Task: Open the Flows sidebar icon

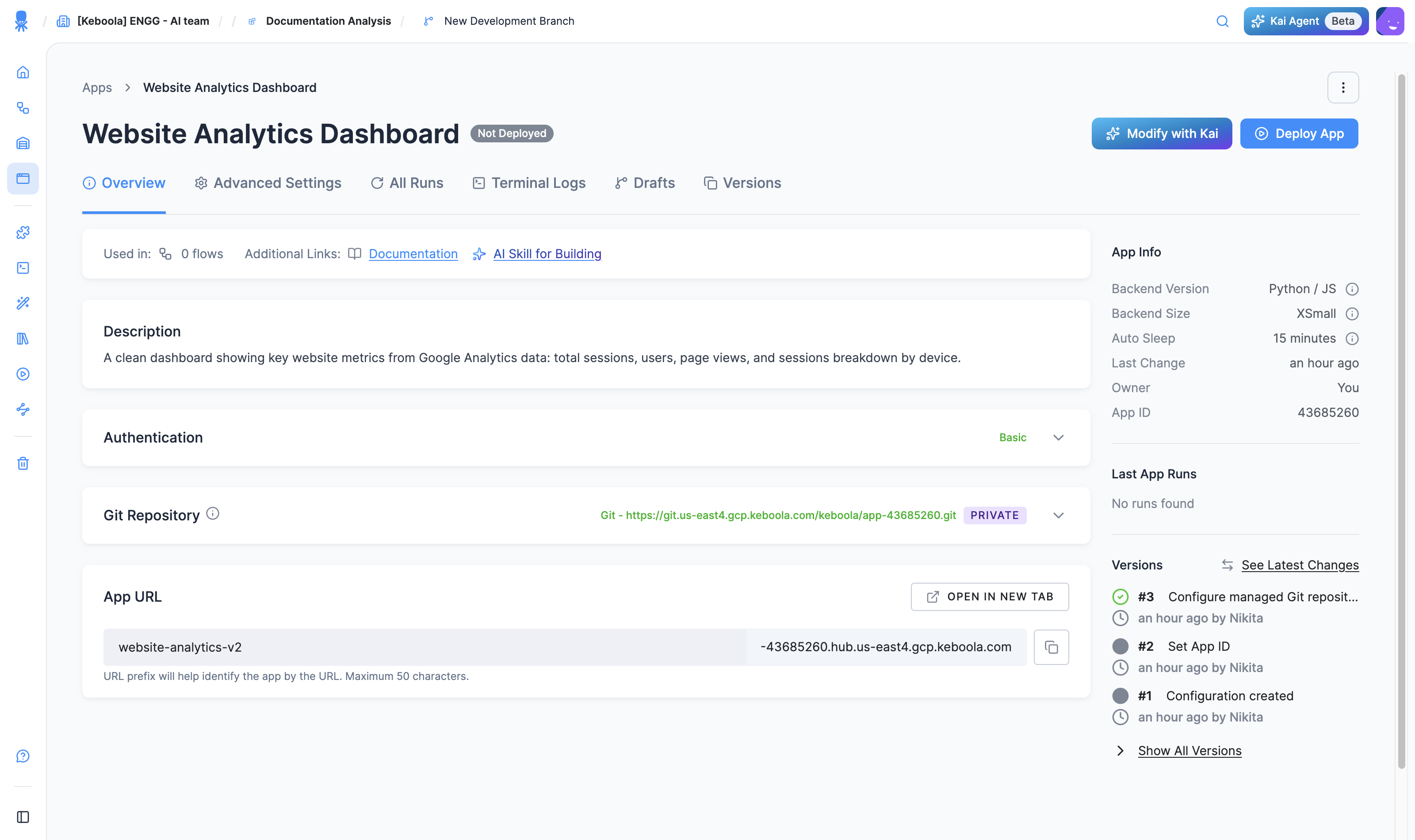Action: (x=23, y=107)
